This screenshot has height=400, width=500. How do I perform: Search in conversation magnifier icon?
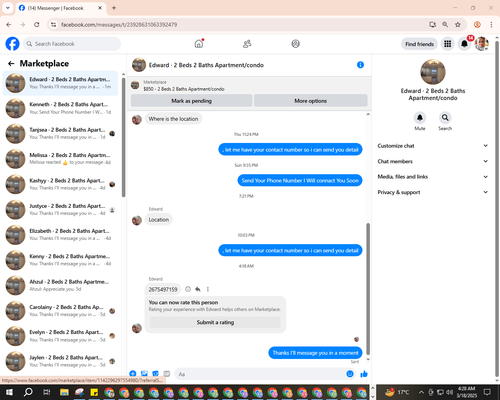click(x=445, y=118)
